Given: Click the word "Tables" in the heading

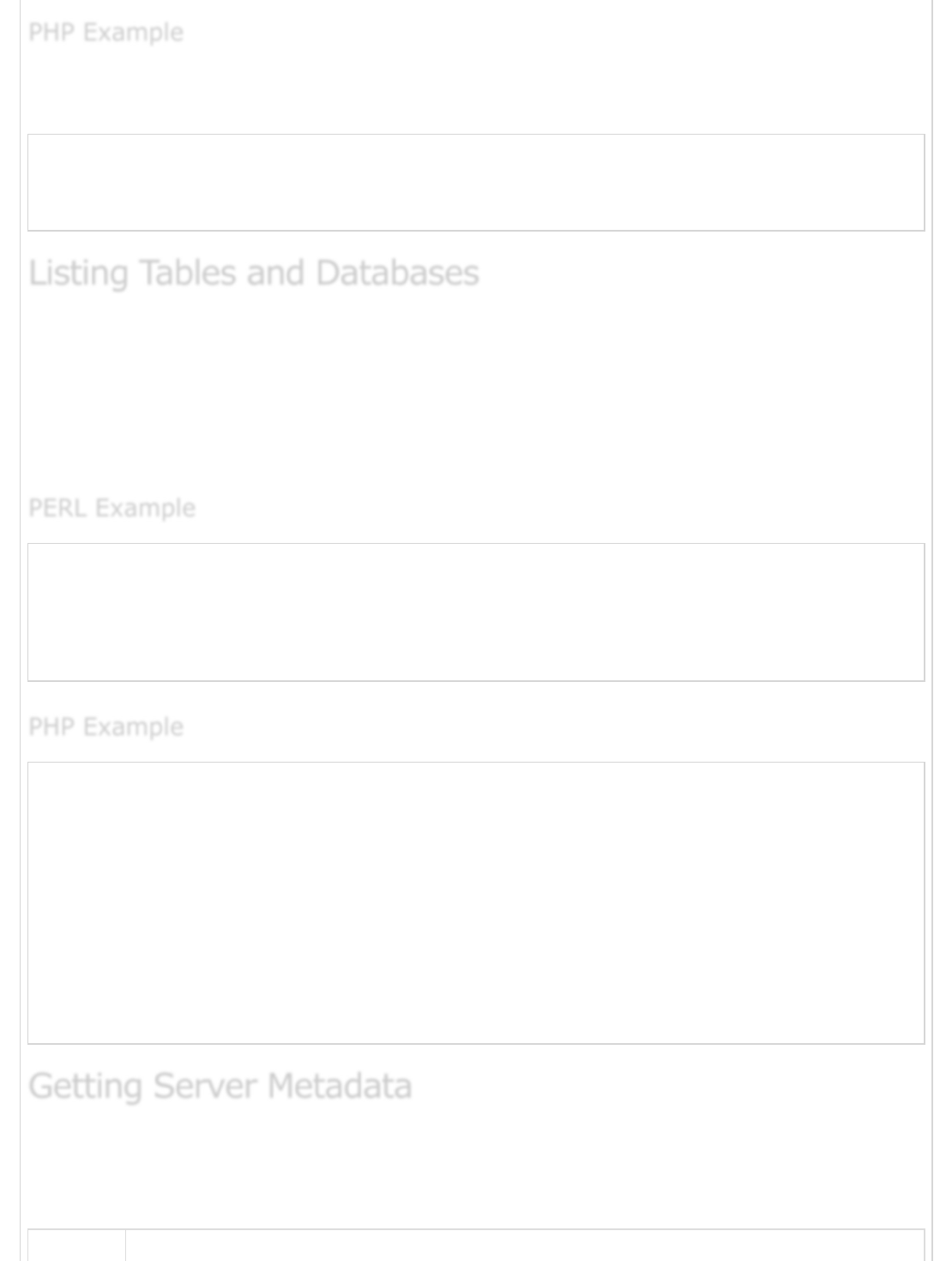Looking at the screenshot, I should [x=187, y=273].
